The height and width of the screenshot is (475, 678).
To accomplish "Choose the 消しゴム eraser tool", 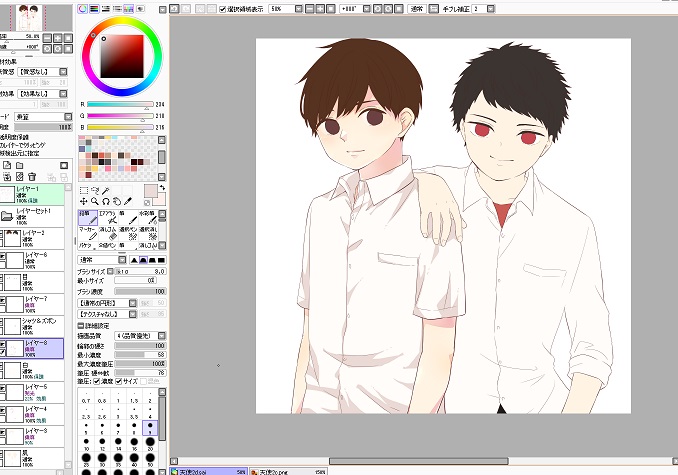I will 108,233.
